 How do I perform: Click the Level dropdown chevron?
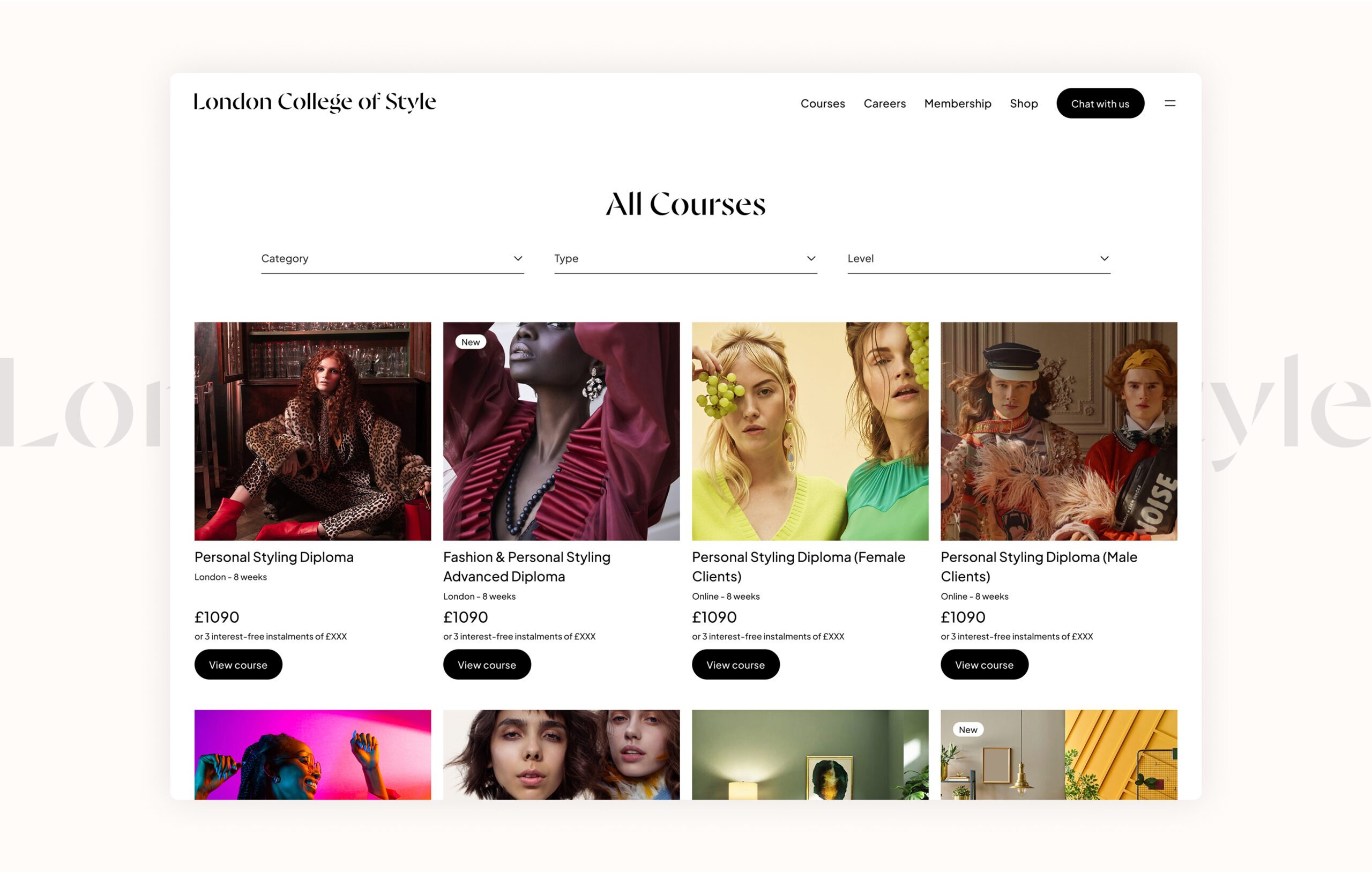[1104, 258]
